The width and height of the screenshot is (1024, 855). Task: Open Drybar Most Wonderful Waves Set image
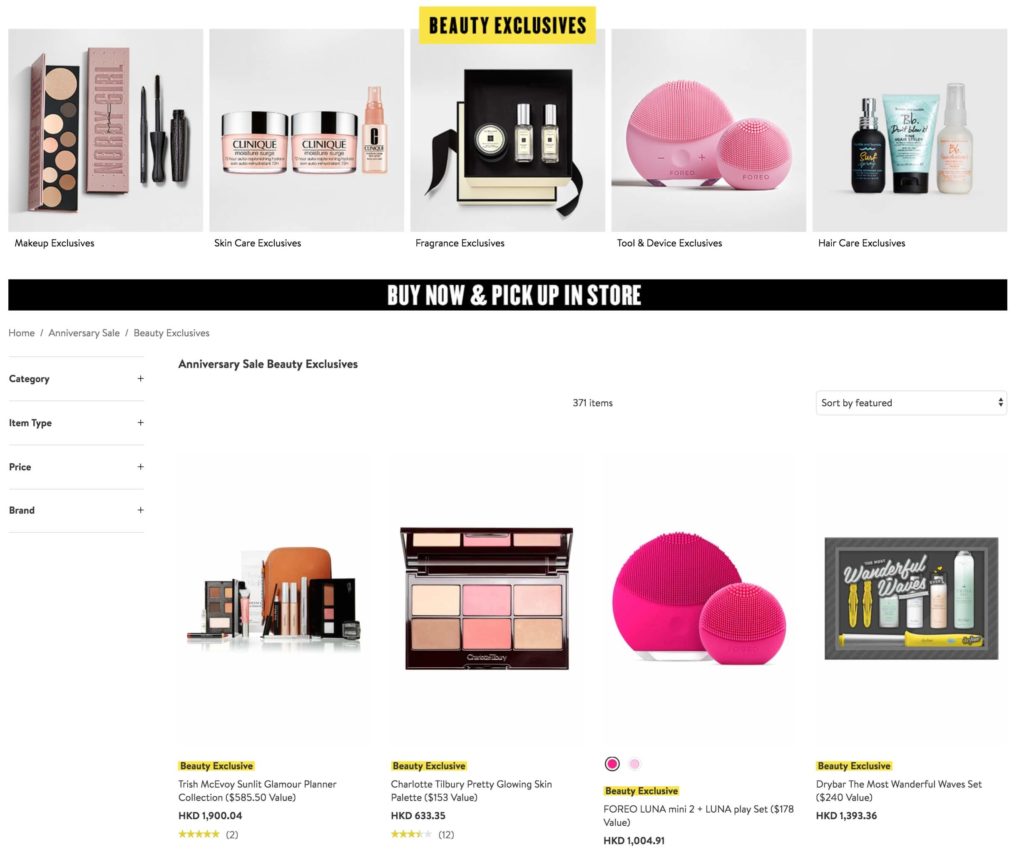pos(912,598)
